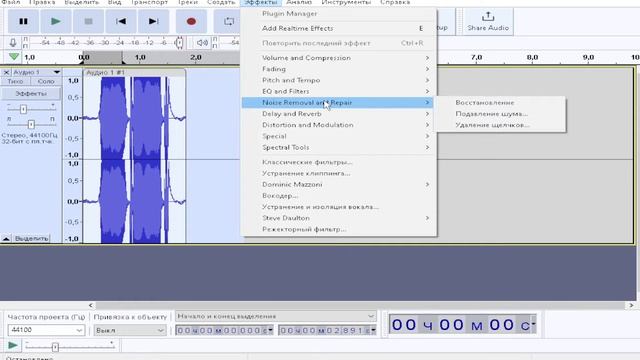
Task: Open the Треки menu
Action: (x=187, y=2)
